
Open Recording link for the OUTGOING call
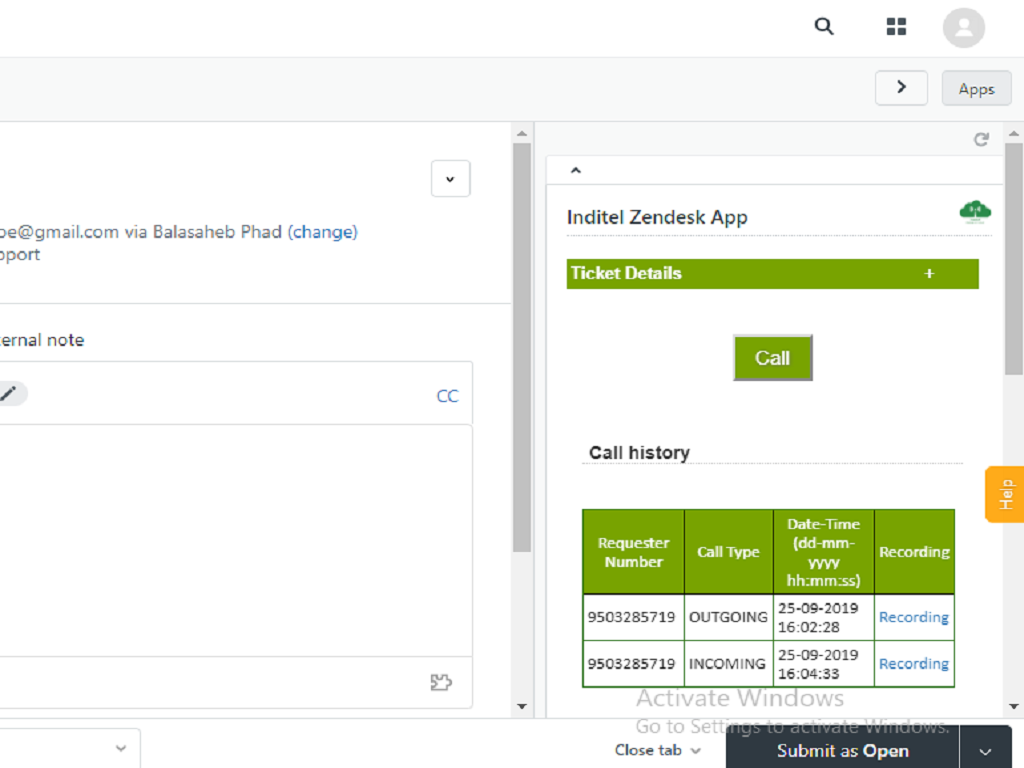[x=913, y=617]
